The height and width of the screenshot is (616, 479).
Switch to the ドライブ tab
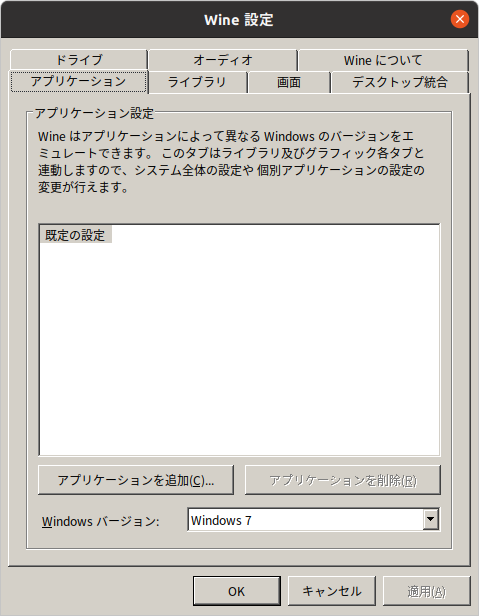(x=79, y=60)
